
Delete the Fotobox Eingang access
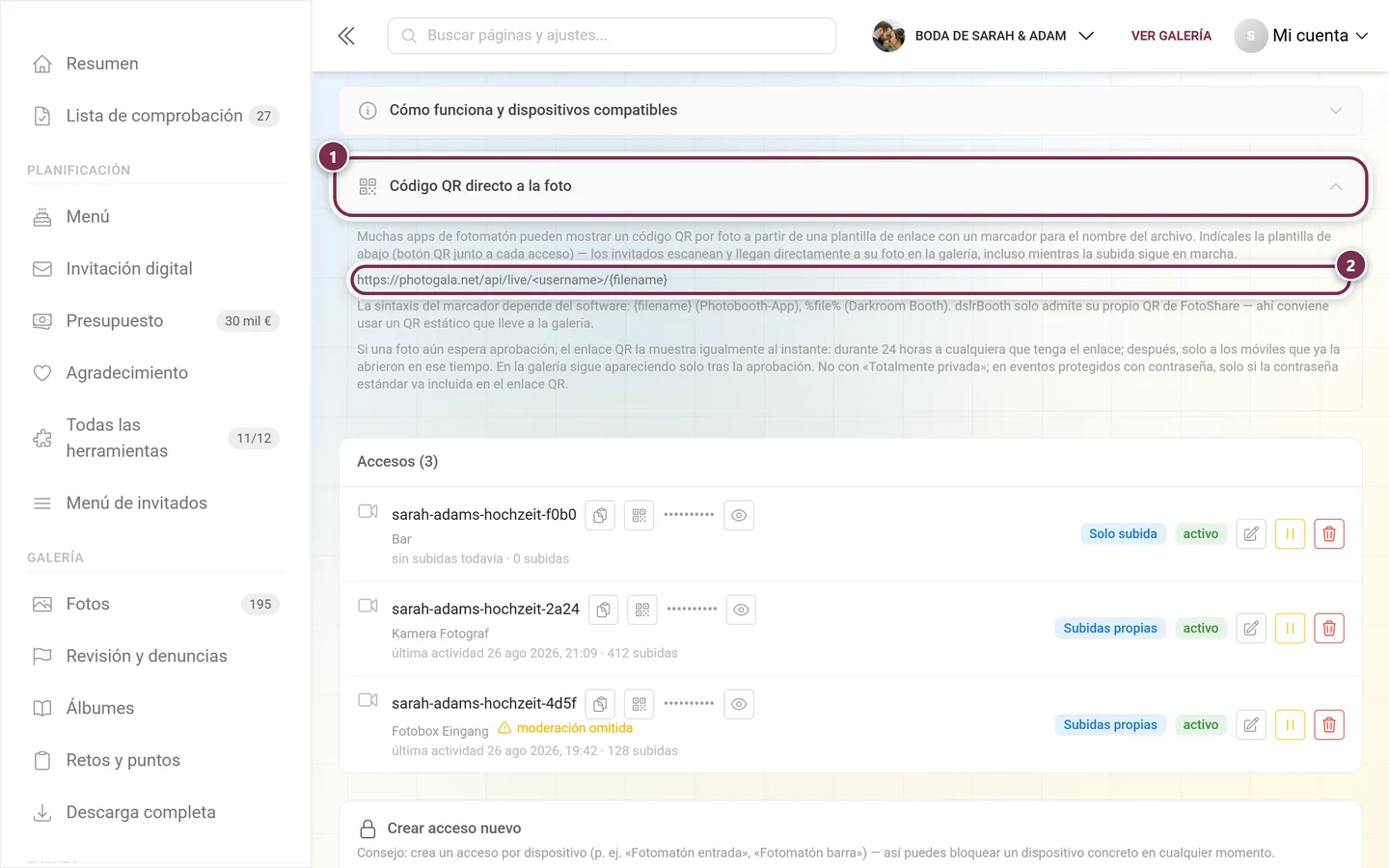point(1329,724)
